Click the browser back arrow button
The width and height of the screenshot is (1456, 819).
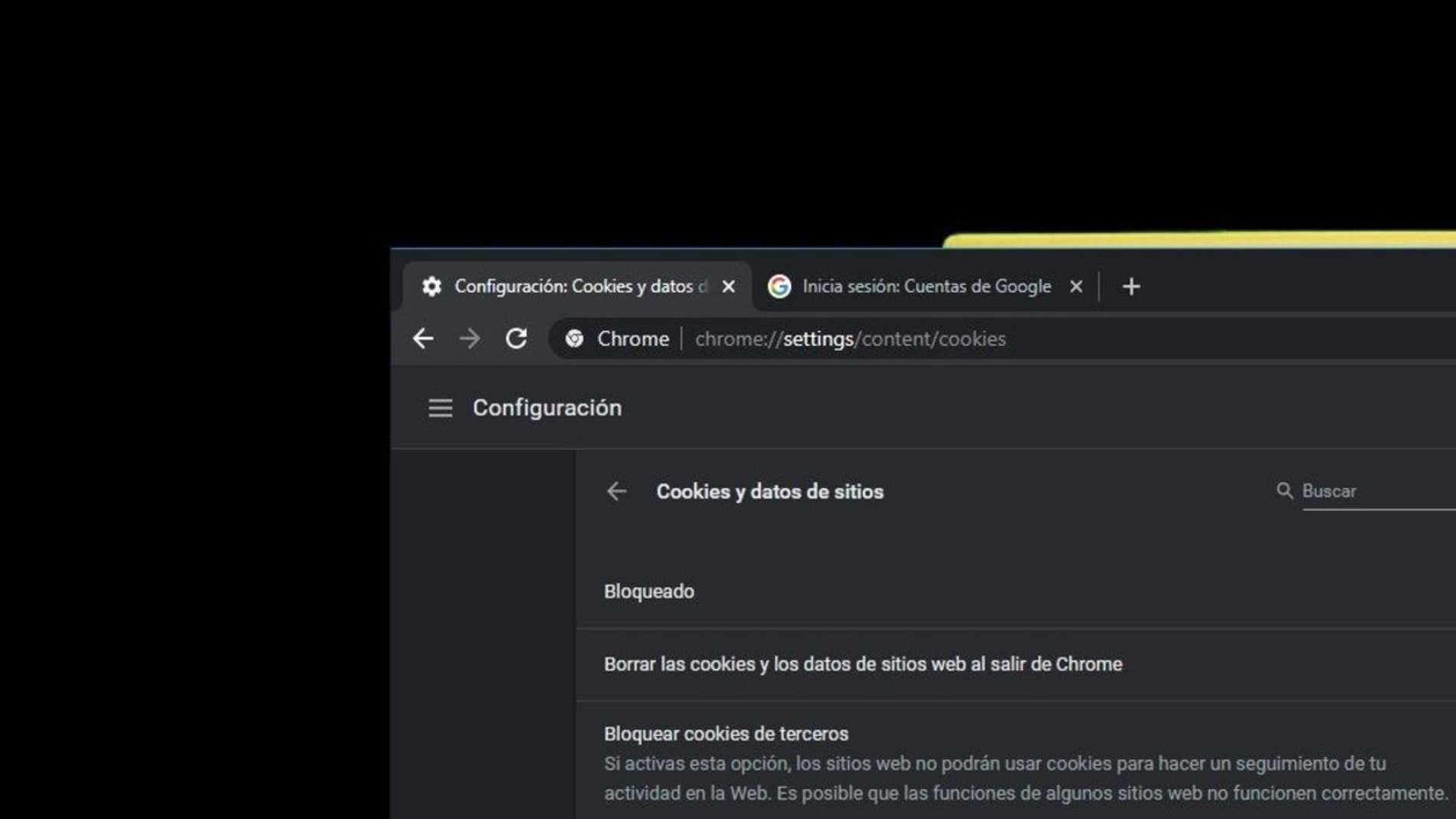423,339
